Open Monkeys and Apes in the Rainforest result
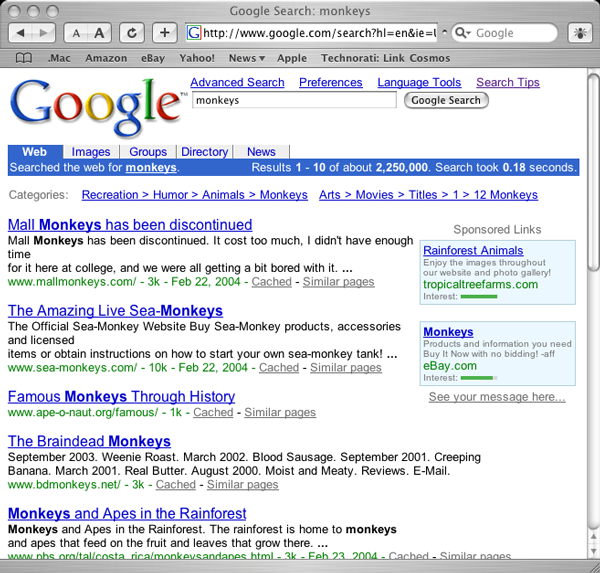 127,513
